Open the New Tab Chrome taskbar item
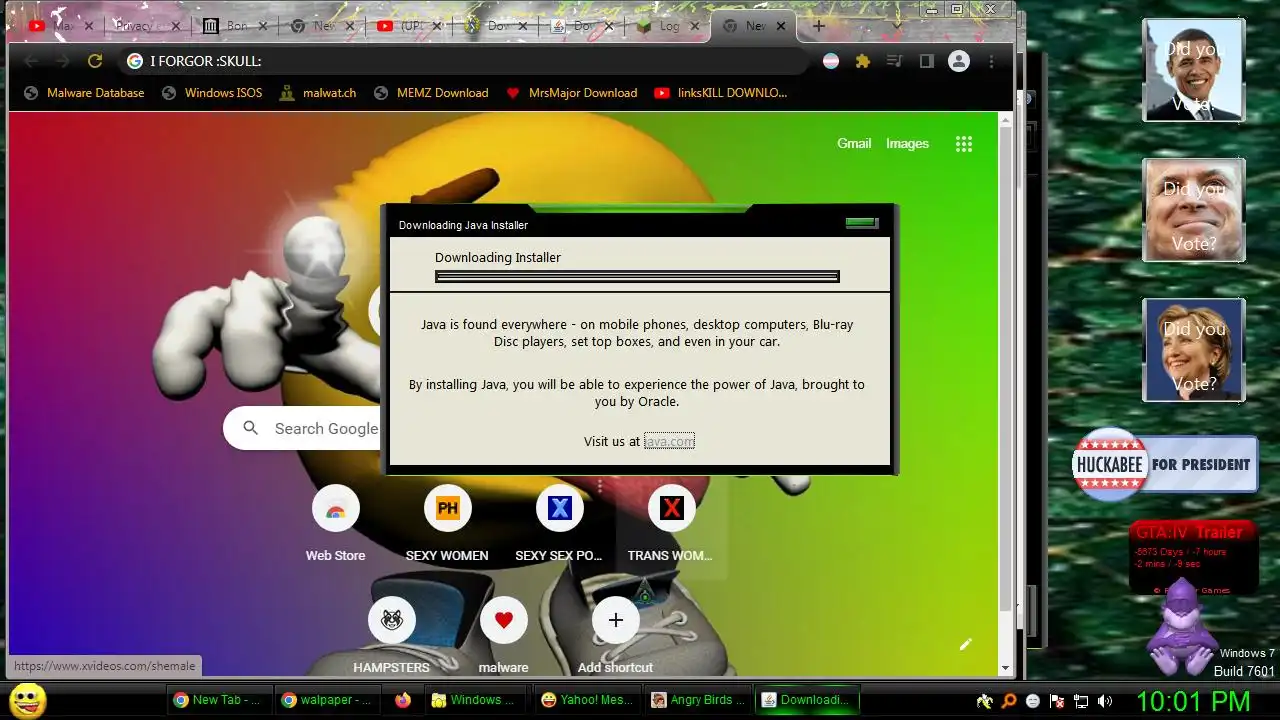Viewport: 1280px width, 720px height. tap(217, 700)
